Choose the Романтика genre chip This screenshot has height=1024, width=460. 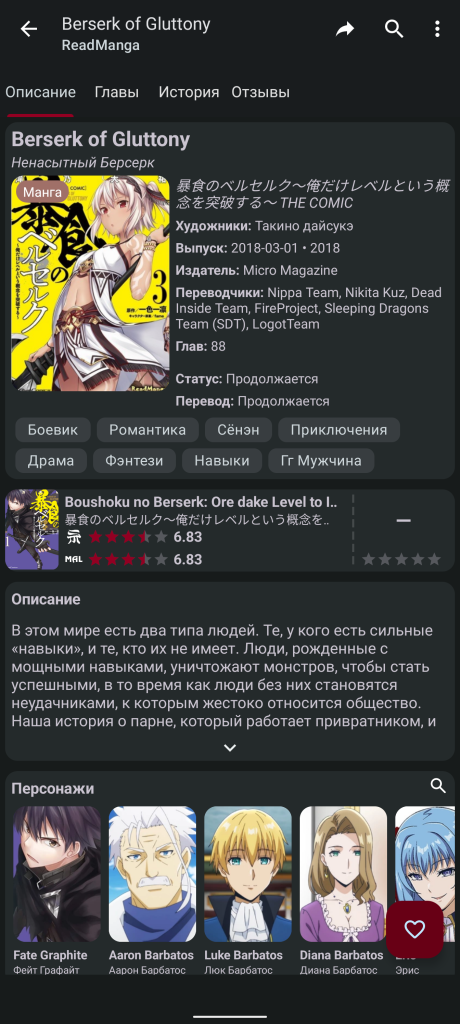tap(148, 430)
